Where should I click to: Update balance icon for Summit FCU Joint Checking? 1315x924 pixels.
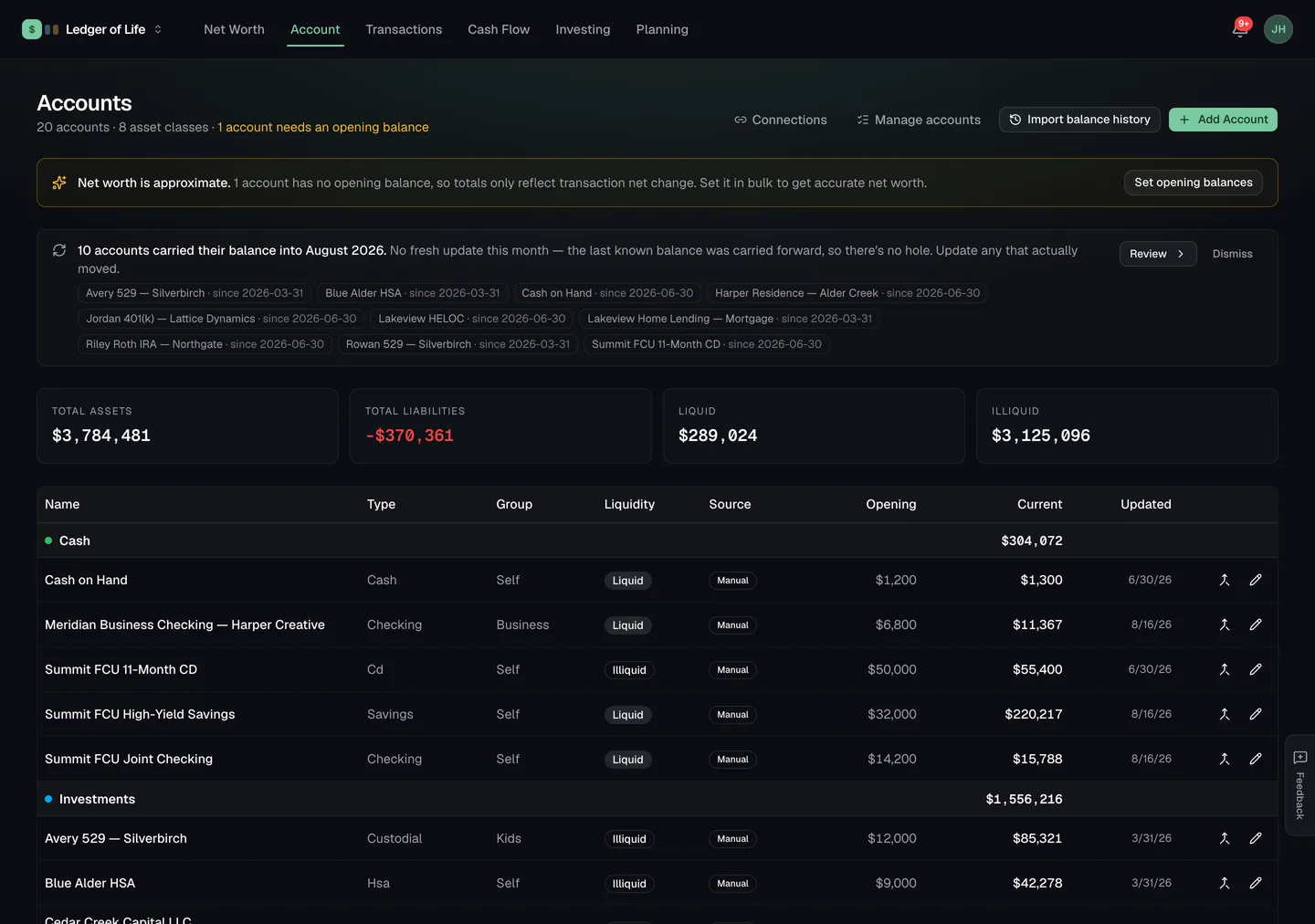click(x=1225, y=759)
